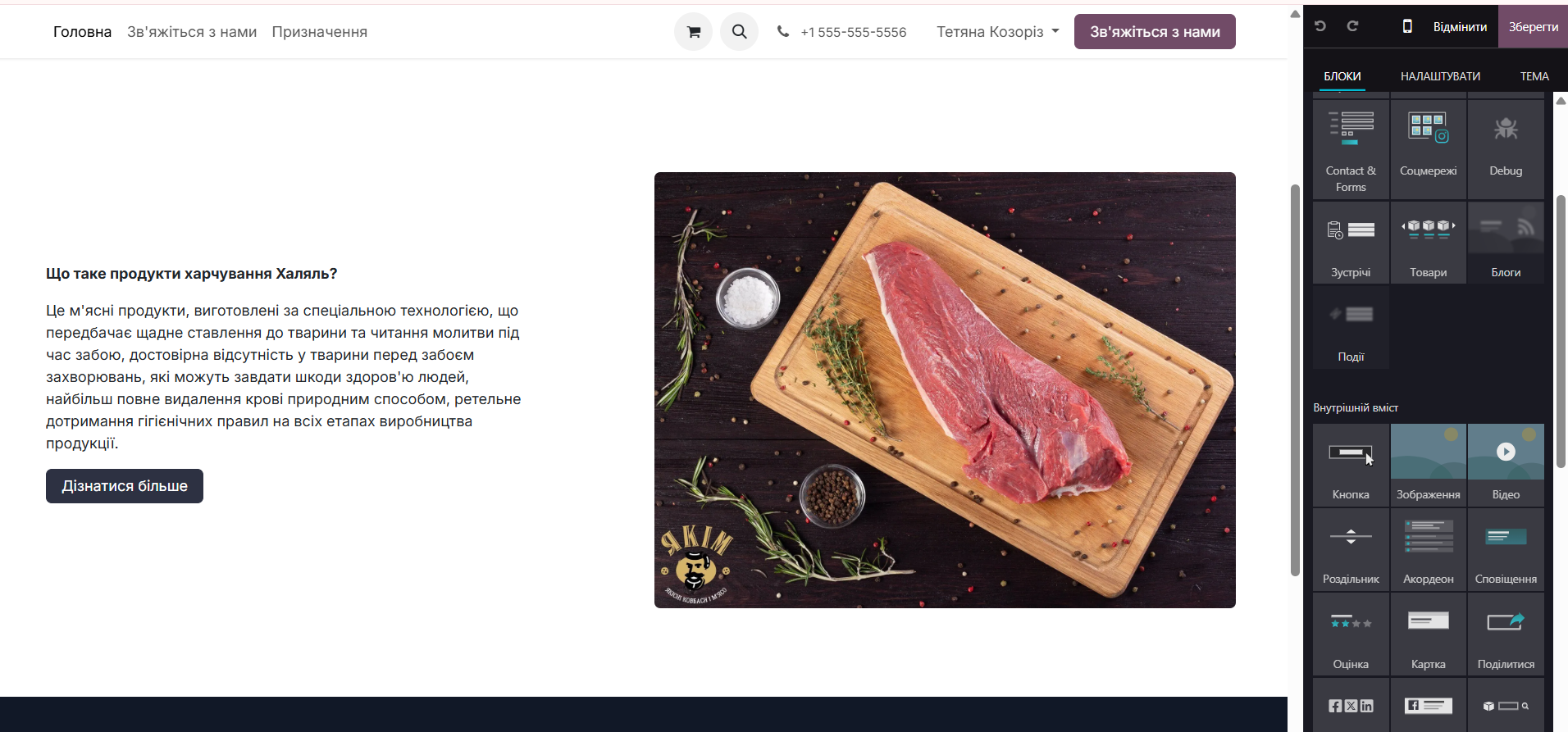1568x732 pixels.
Task: Select the Соцмережі block
Action: click(x=1428, y=149)
